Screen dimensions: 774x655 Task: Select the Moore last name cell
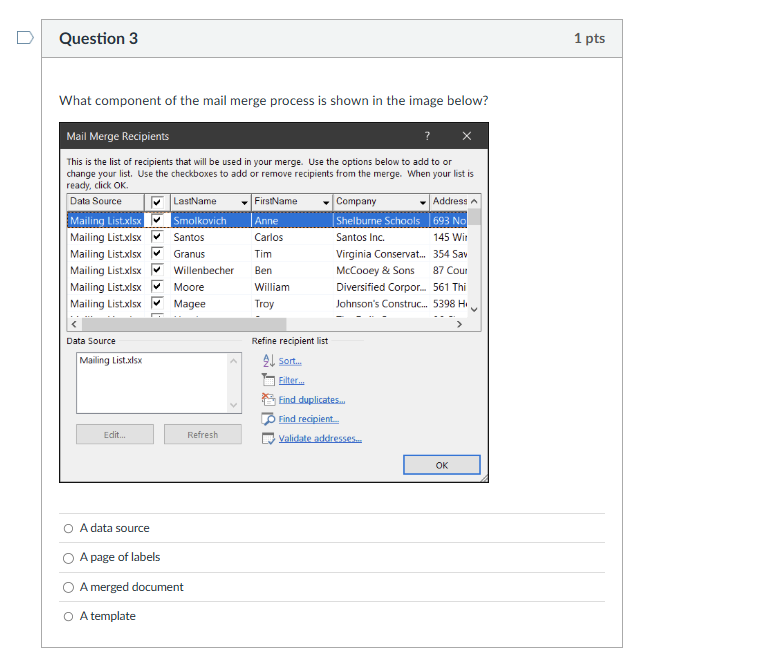pyautogui.click(x=210, y=287)
